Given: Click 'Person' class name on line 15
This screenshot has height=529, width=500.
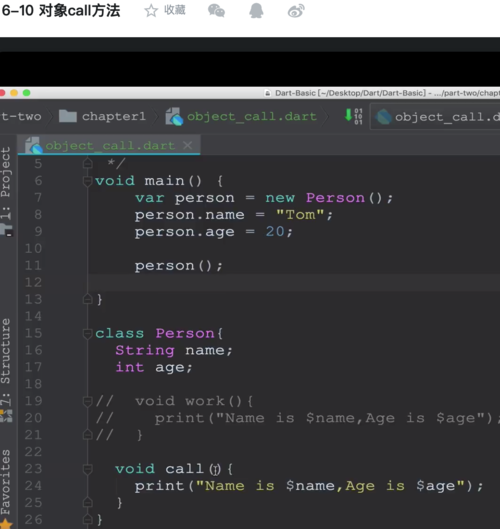Looking at the screenshot, I should pos(185,334).
